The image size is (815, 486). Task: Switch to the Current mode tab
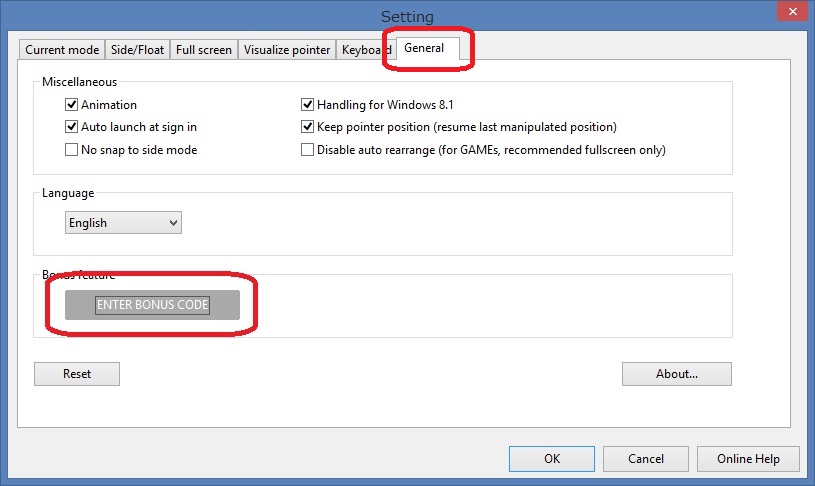point(62,50)
